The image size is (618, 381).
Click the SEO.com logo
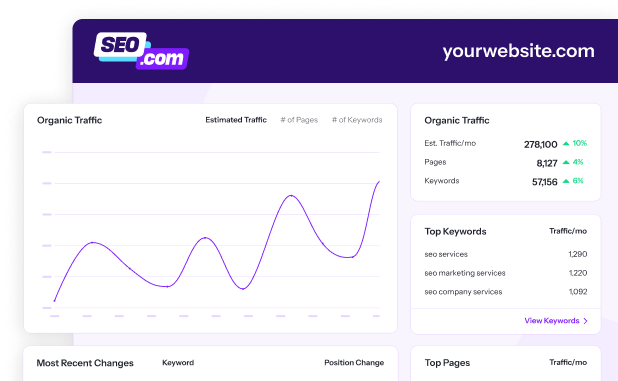(x=141, y=51)
